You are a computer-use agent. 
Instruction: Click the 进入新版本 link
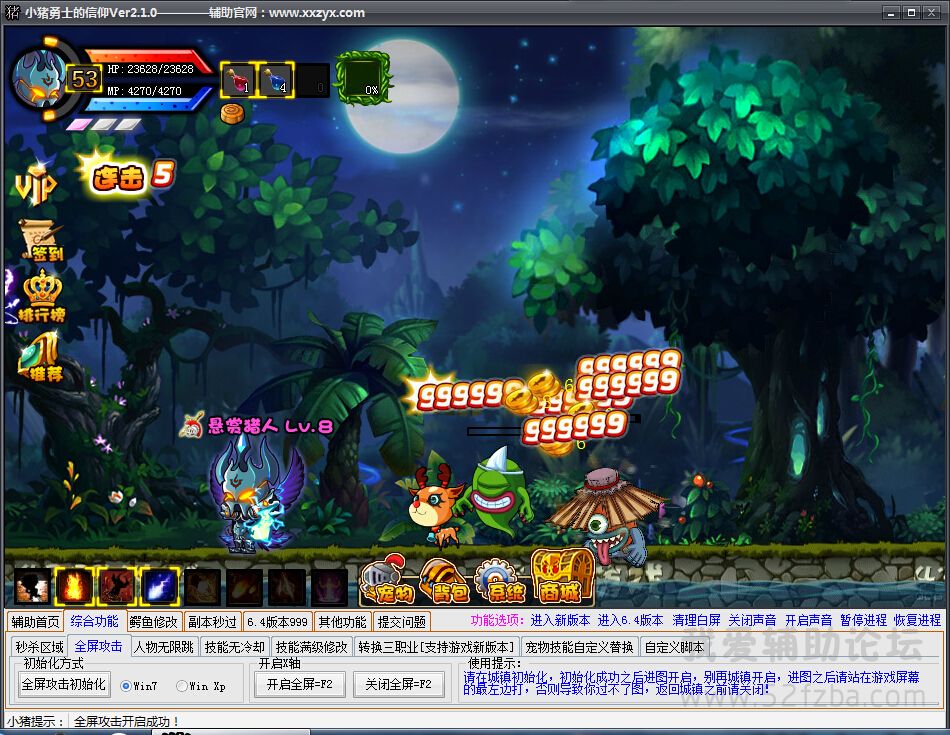(x=560, y=620)
